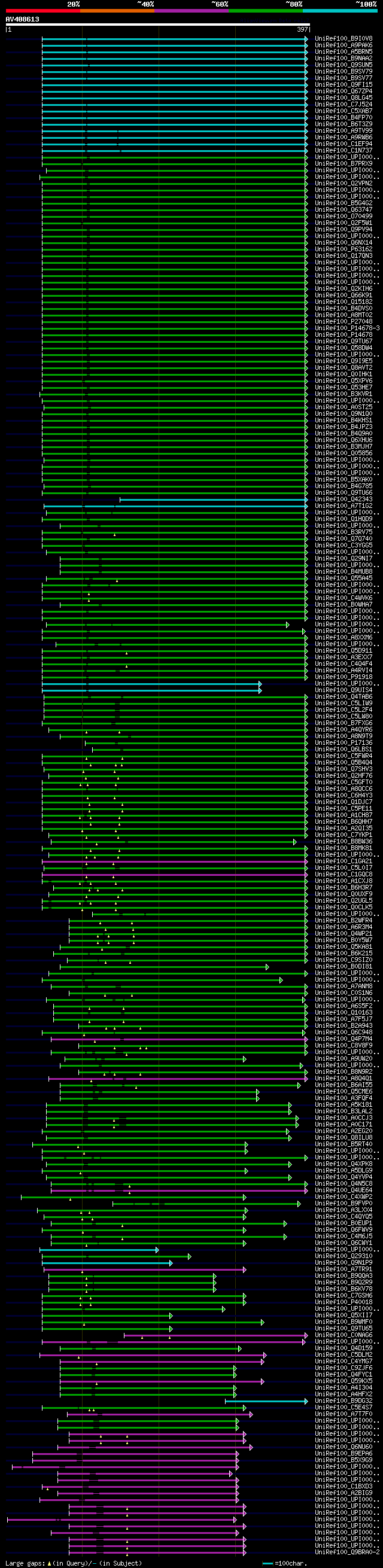The height and width of the screenshot is (1568, 383).
Task: Click the cyan ~100% identity legend bar
Action: pos(340,10)
